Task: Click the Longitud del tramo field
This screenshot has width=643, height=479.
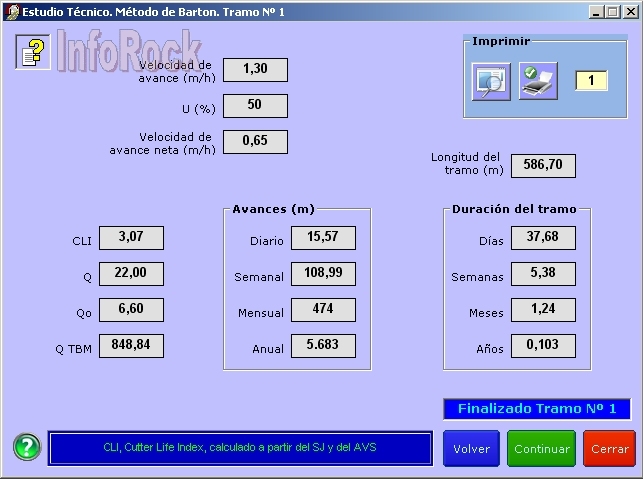Action: click(x=543, y=166)
